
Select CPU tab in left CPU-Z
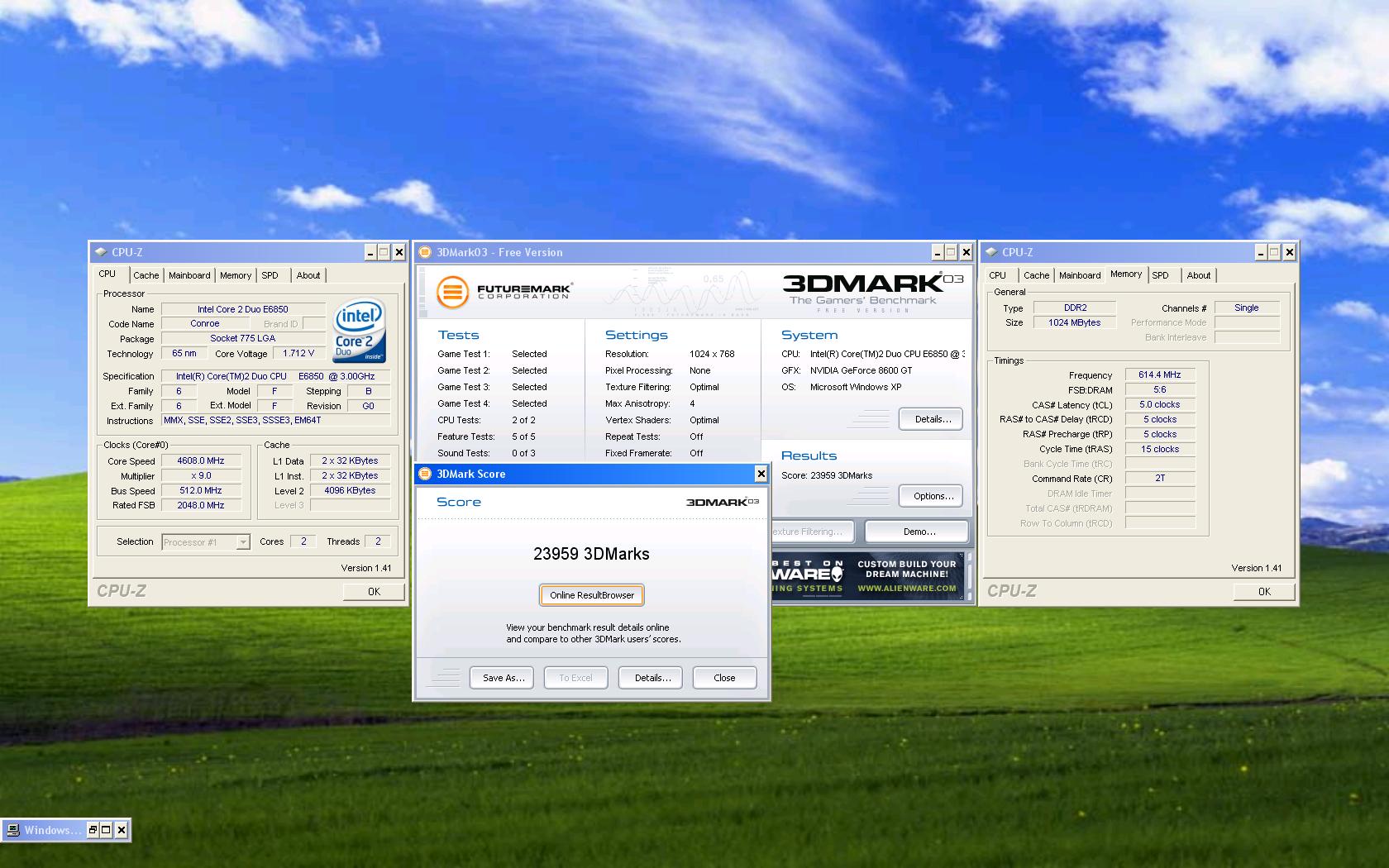[x=107, y=274]
